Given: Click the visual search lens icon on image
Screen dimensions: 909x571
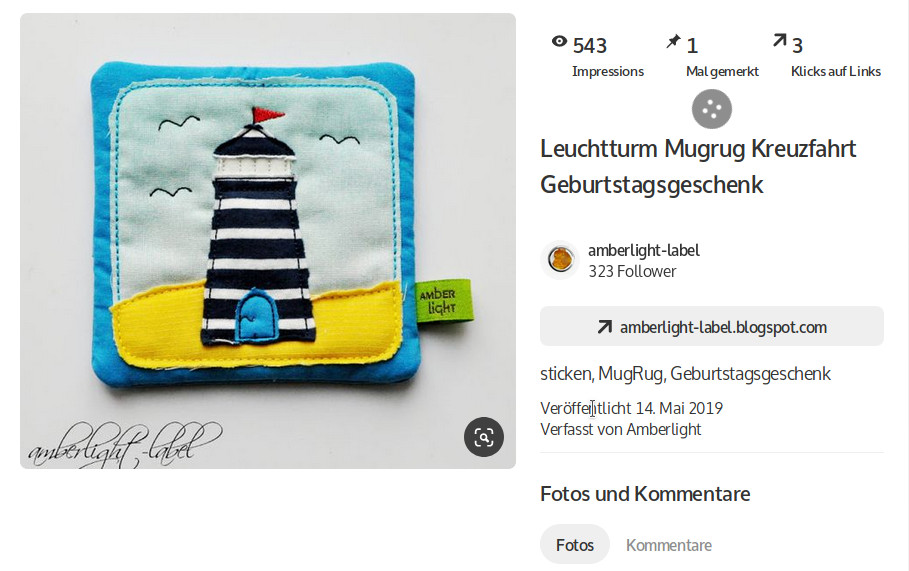Looking at the screenshot, I should pos(483,437).
